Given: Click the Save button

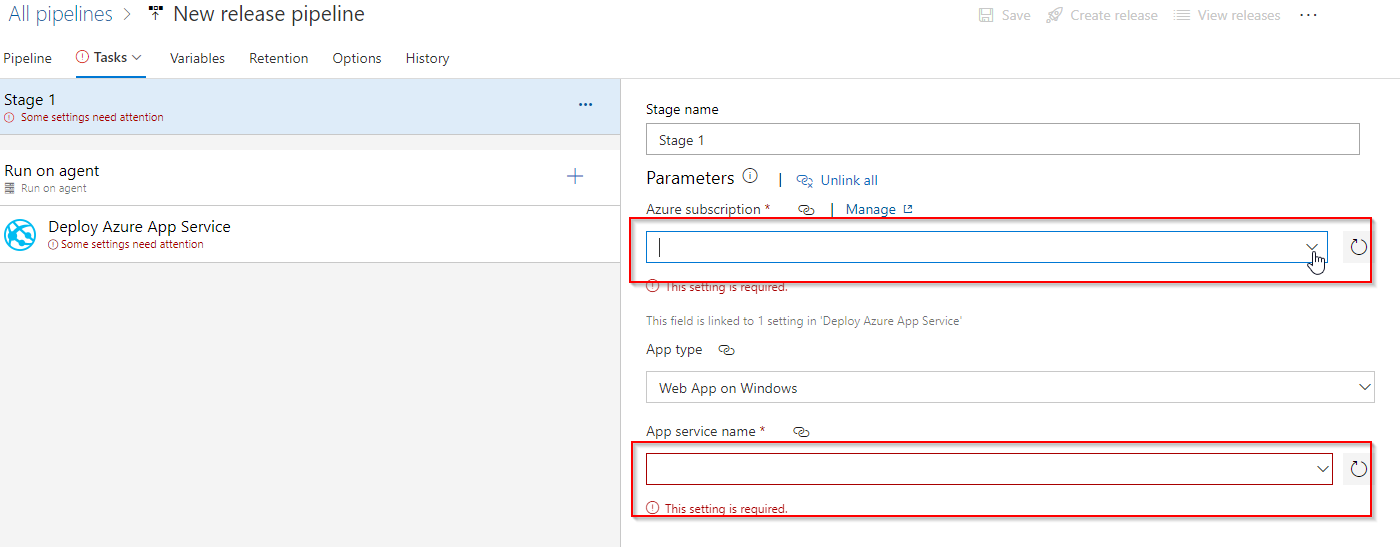Looking at the screenshot, I should point(1004,15).
